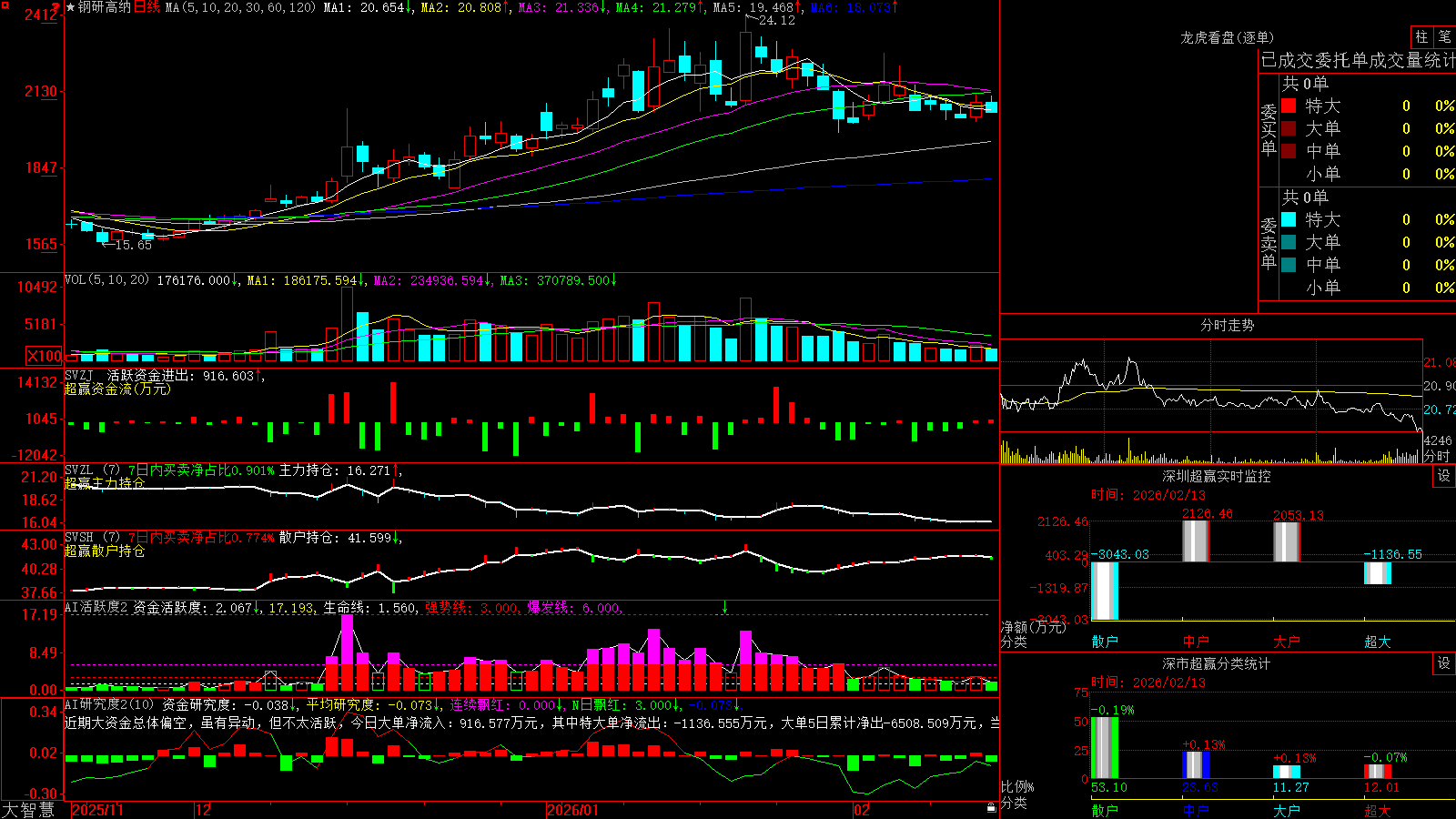
Task: Open 设 settings for 深市超赢分类统计
Action: click(x=1443, y=663)
